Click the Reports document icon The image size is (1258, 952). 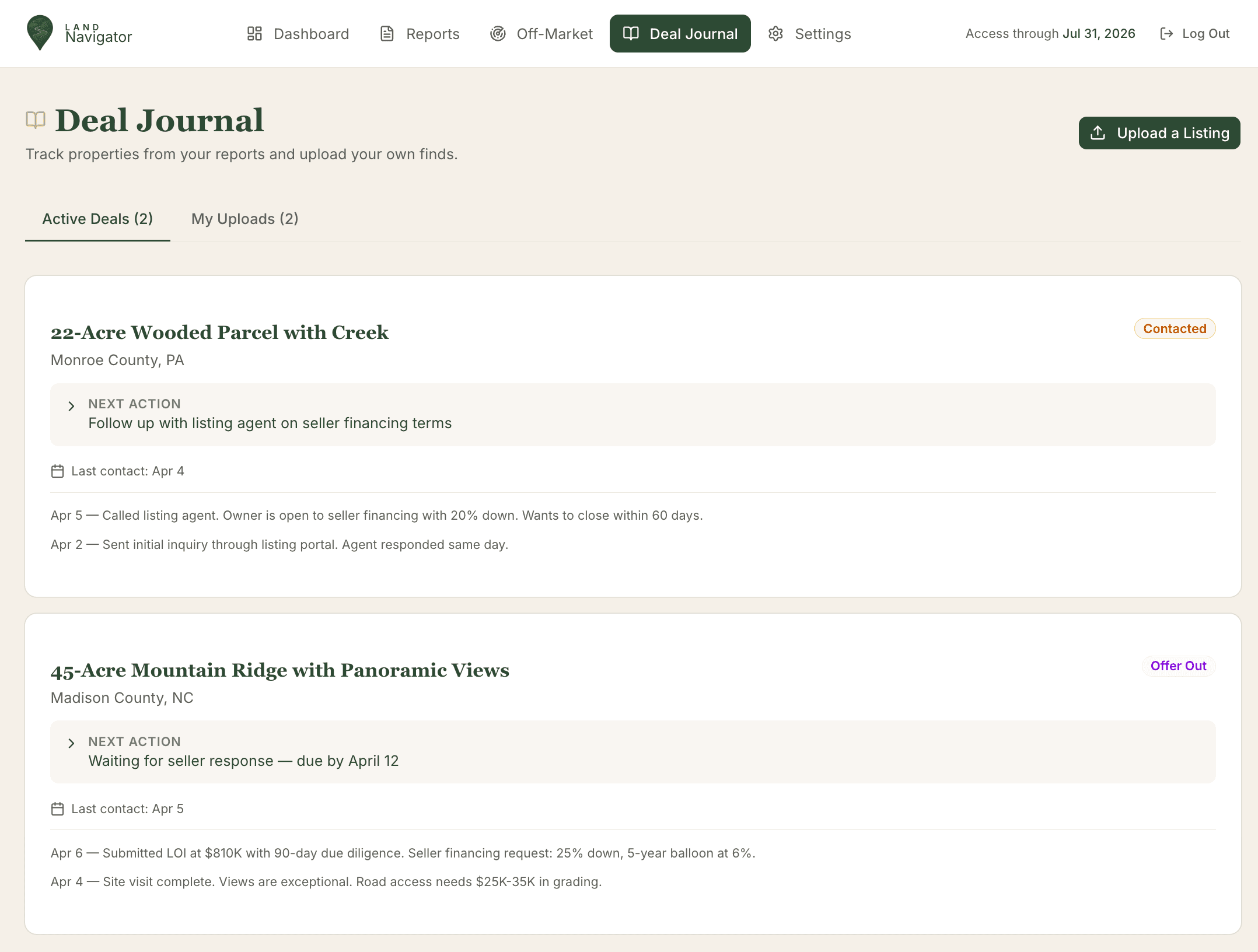[387, 34]
